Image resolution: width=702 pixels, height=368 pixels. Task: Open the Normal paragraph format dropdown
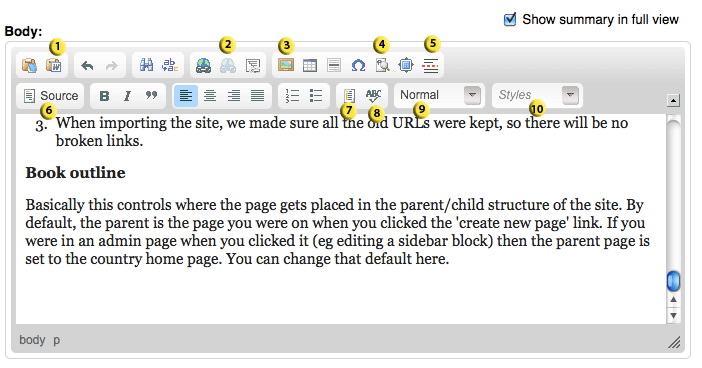pyautogui.click(x=439, y=95)
